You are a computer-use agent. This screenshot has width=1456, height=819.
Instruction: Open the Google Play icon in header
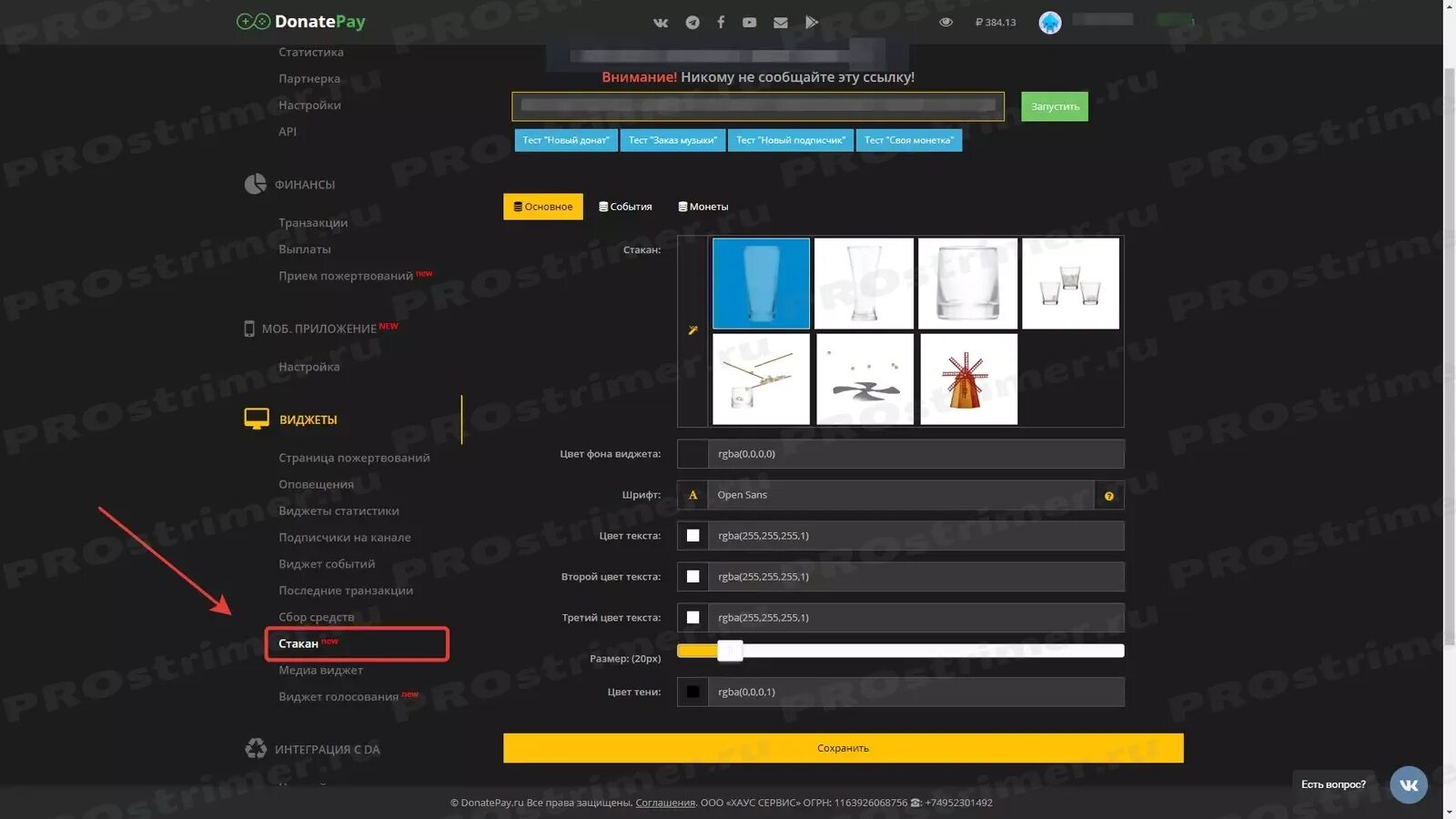coord(812,22)
